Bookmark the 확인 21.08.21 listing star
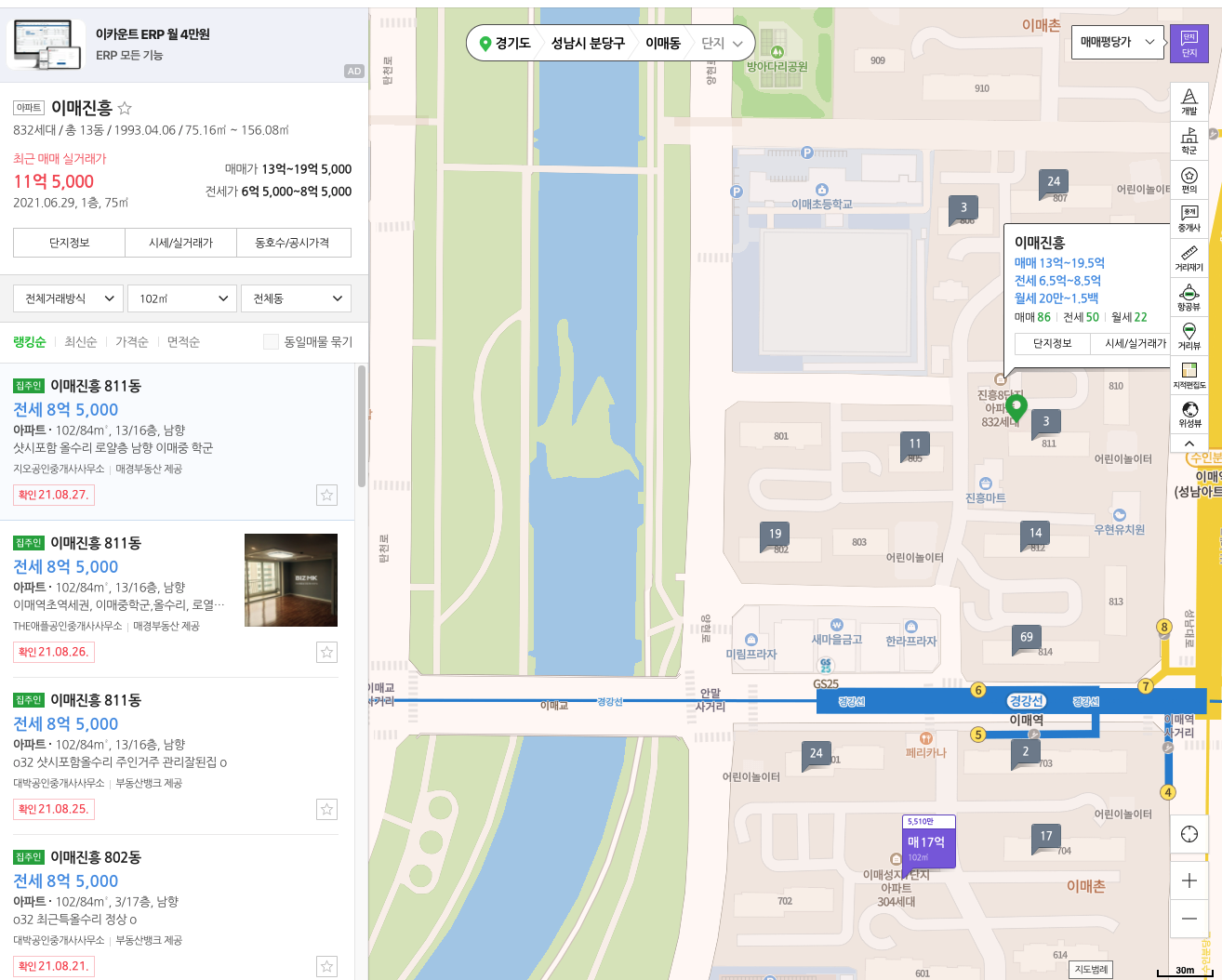 point(326,966)
